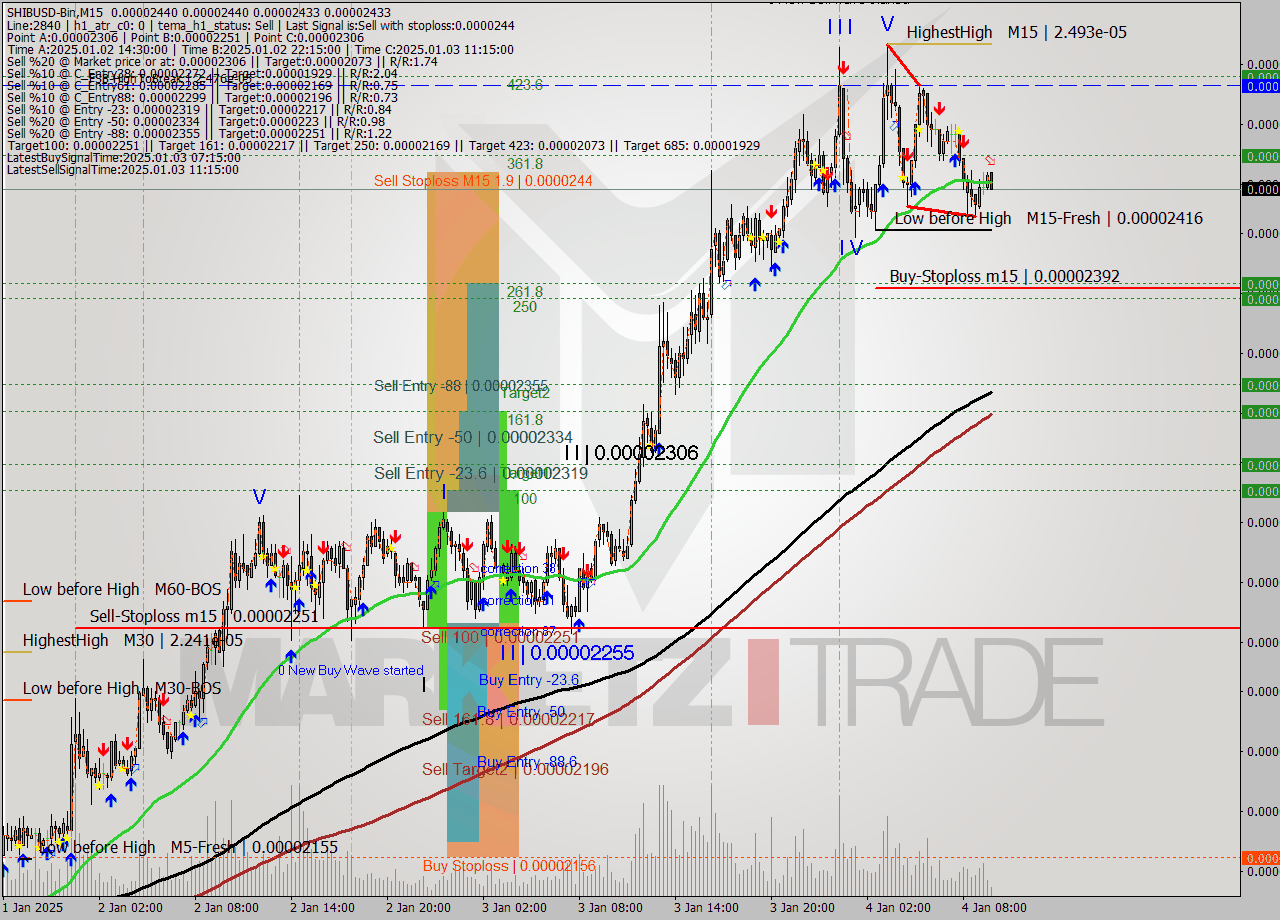Viewport: 1280px width, 920px height.
Task: Click '4 Jan 08:00' on time axis
Action: pyautogui.click(x=994, y=908)
